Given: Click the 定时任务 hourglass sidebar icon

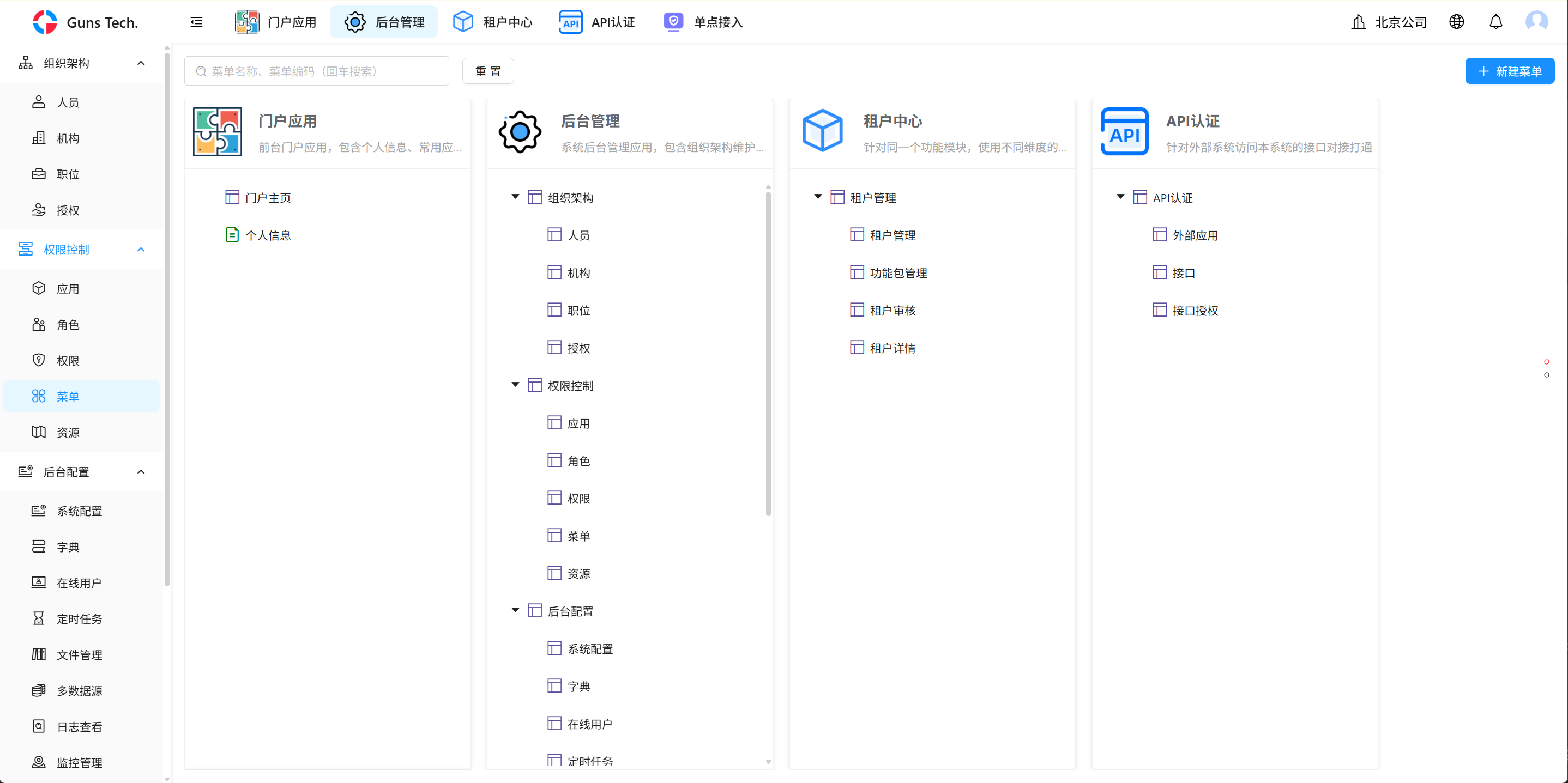Looking at the screenshot, I should tap(38, 618).
